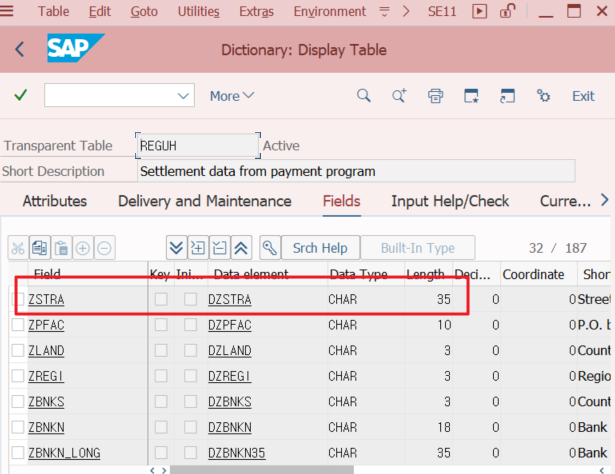Open the overflow menu lines icon after Environment

[x=384, y=11]
